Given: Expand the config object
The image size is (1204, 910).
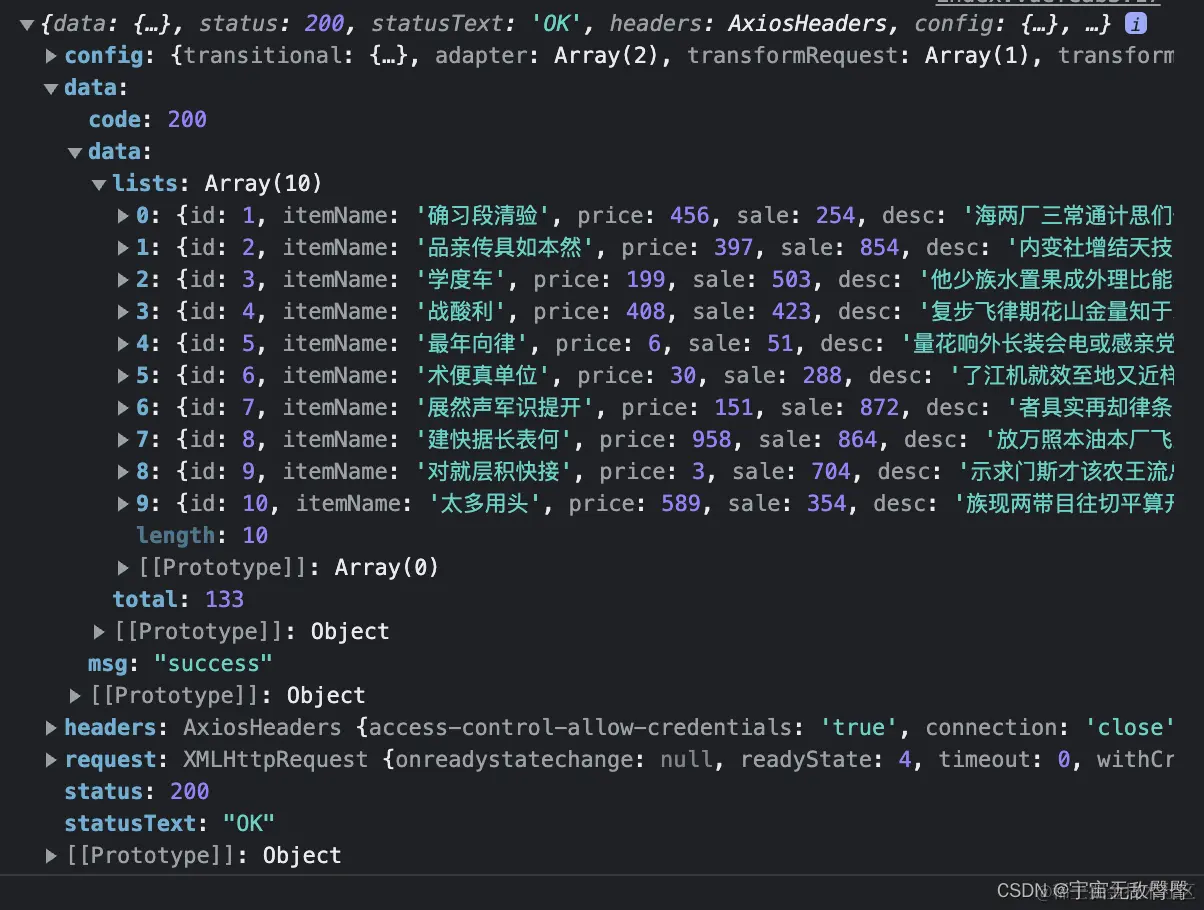Looking at the screenshot, I should click(x=51, y=56).
